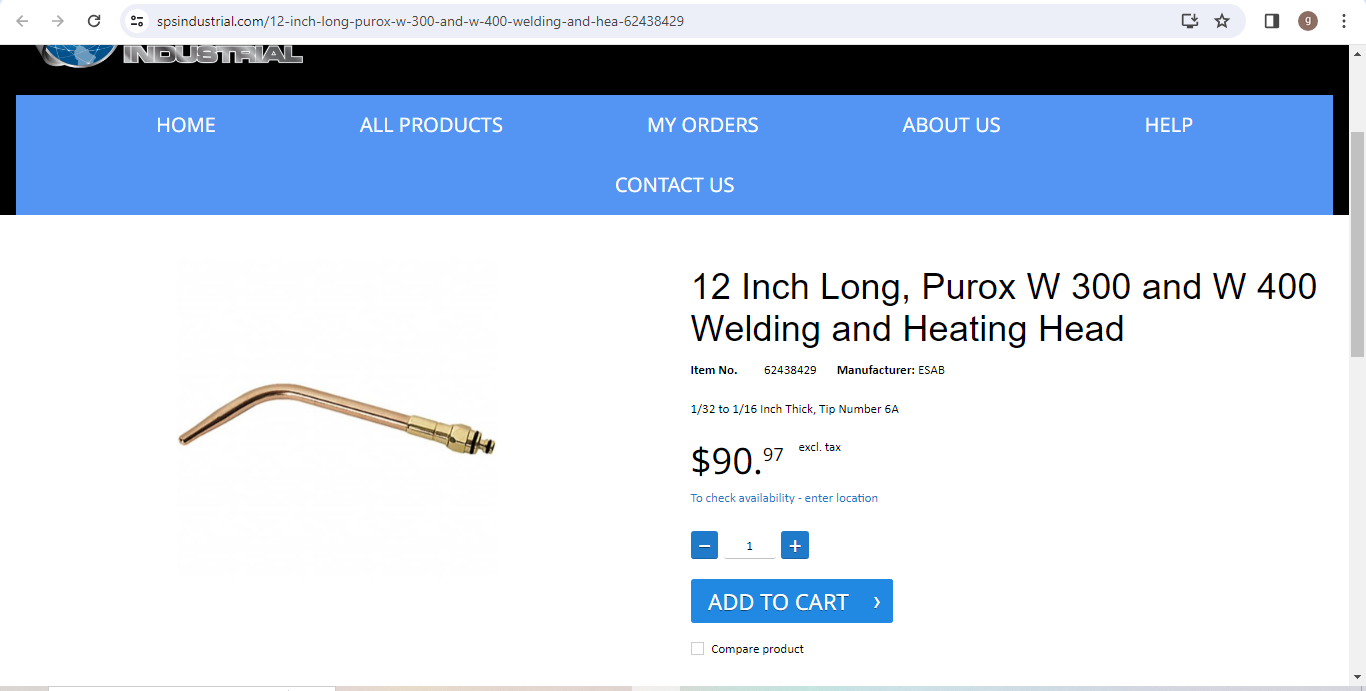The height and width of the screenshot is (691, 1366).
Task: Decrease quantity with the minus button
Action: (704, 545)
